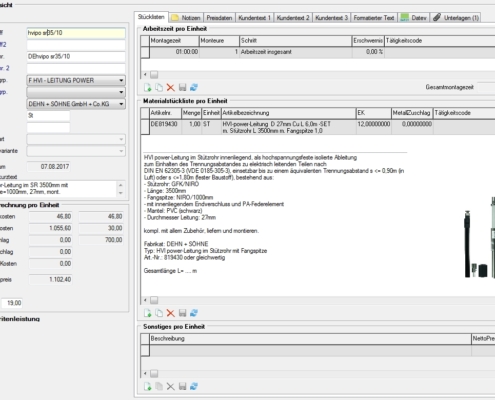
Task: Save icon in Arbeitszeit pro Einheit toolbar
Action: (182, 88)
